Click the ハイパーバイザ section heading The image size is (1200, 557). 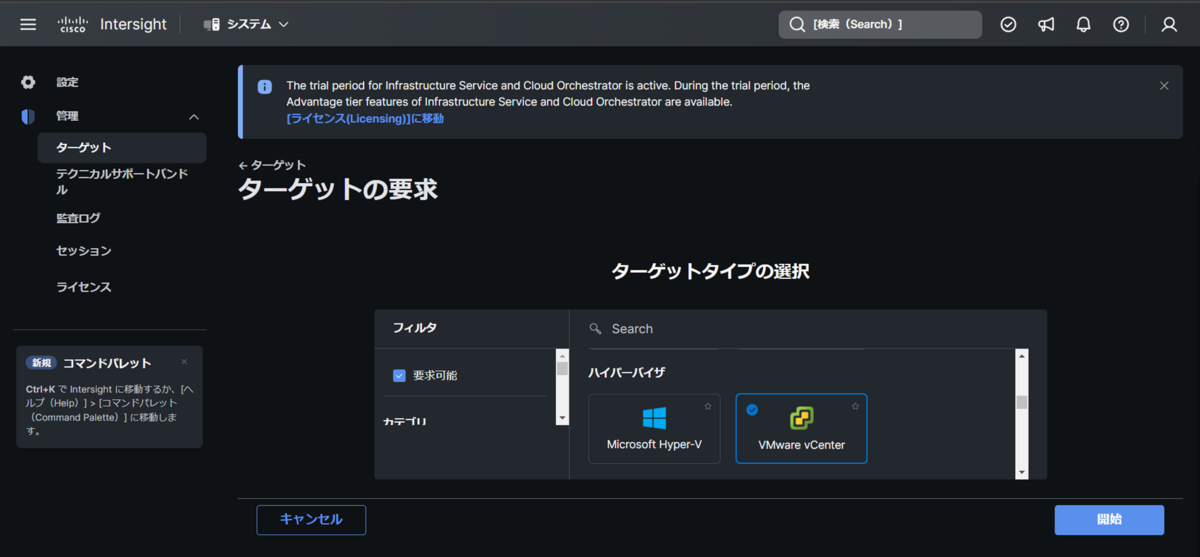point(626,373)
